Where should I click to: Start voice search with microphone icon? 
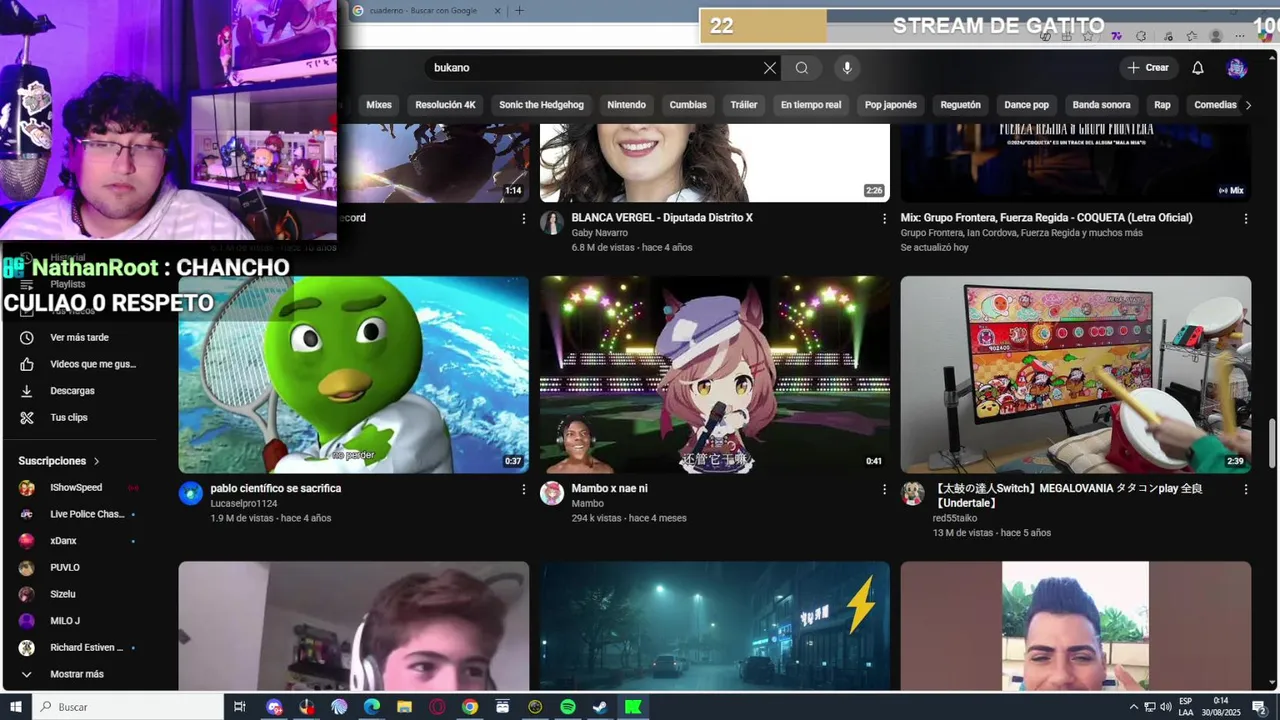847,68
